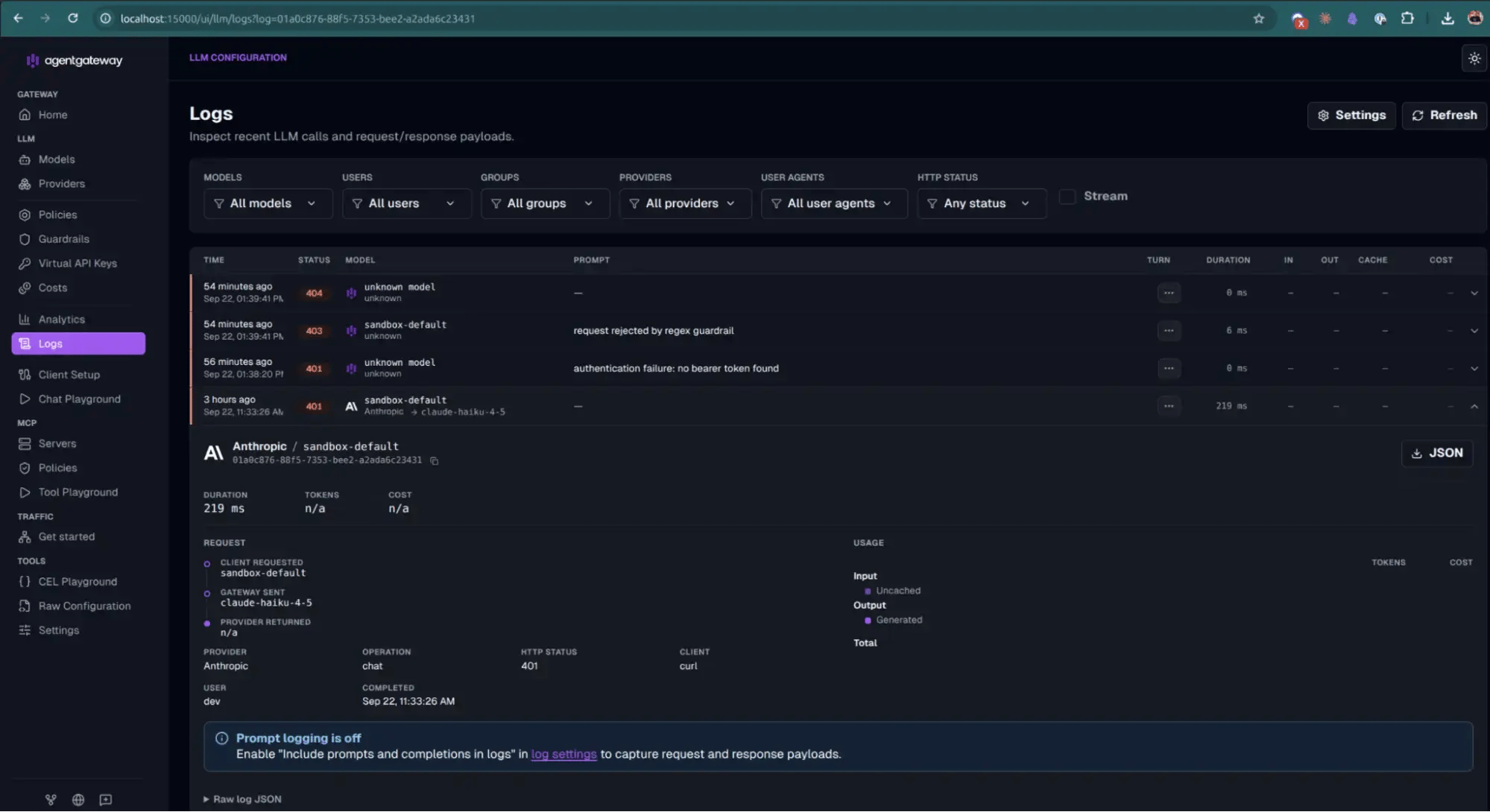The height and width of the screenshot is (812, 1490).
Task: Open the All models filter dropdown
Action: point(268,203)
